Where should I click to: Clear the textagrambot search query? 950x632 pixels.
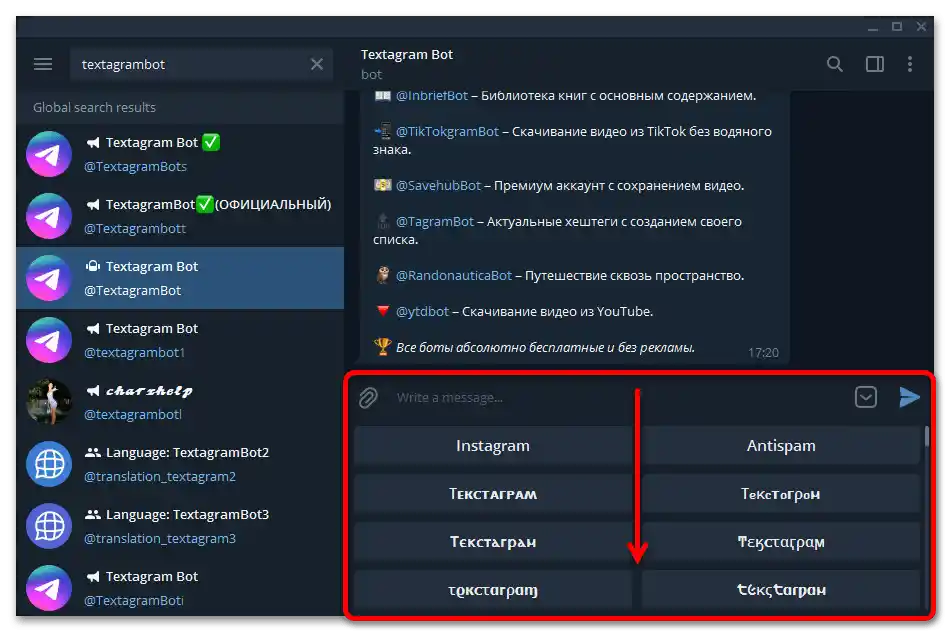coord(317,64)
